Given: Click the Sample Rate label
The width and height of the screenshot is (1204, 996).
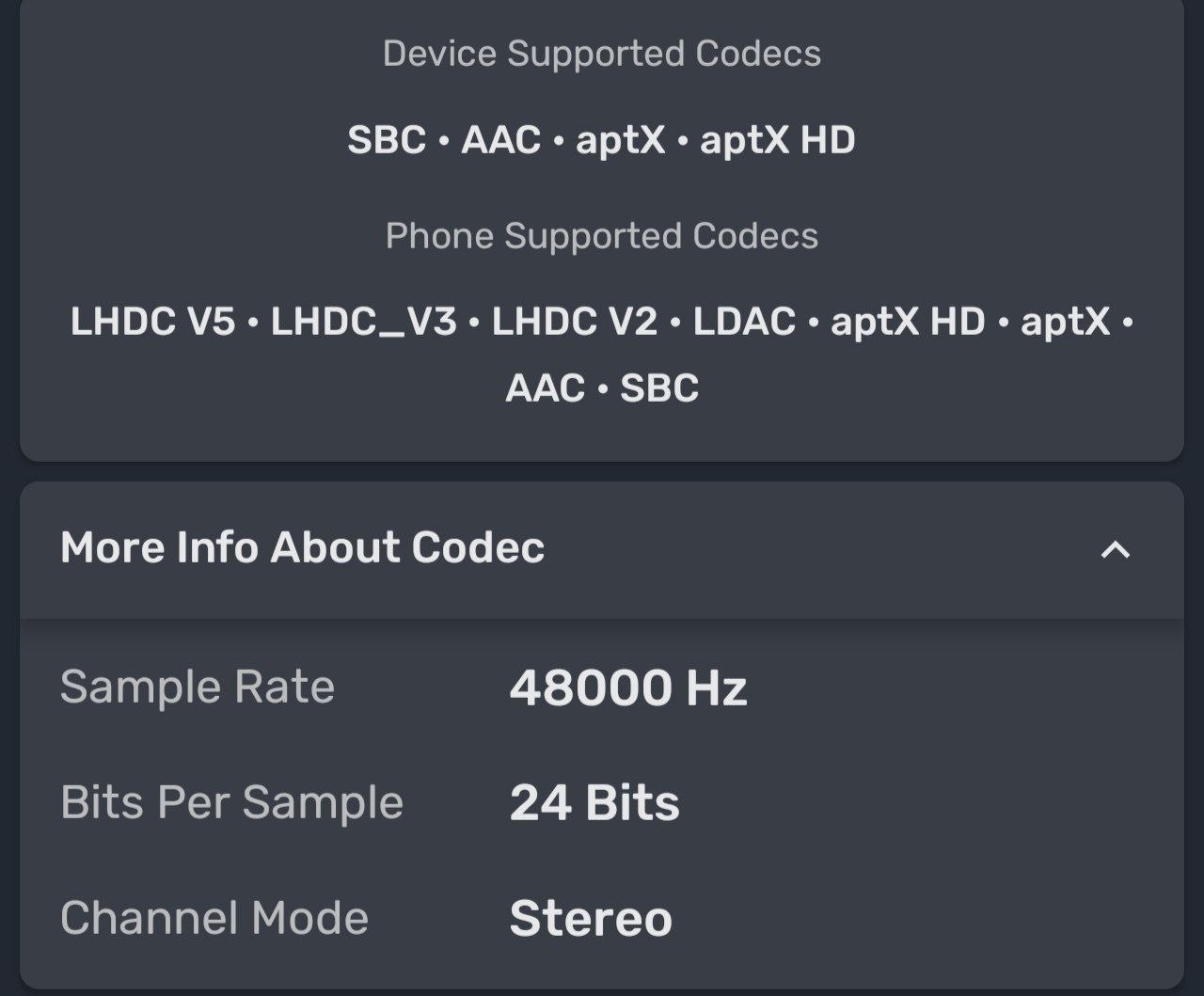Looking at the screenshot, I should coord(198,687).
